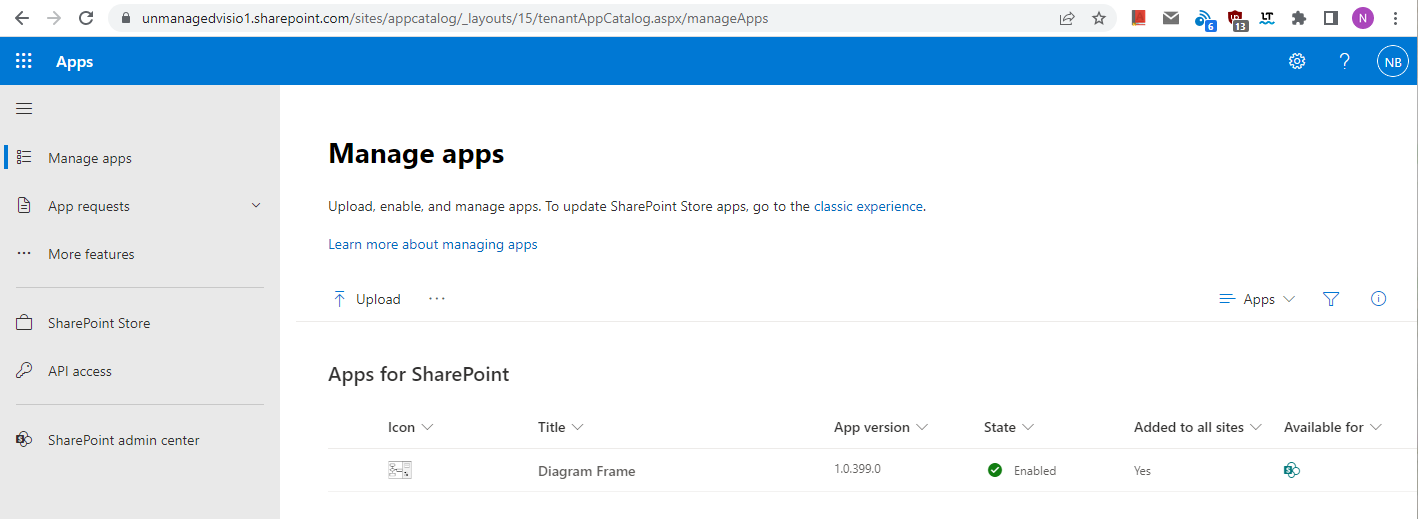
Task: Click the site lock icon in address bar
Action: point(125,18)
